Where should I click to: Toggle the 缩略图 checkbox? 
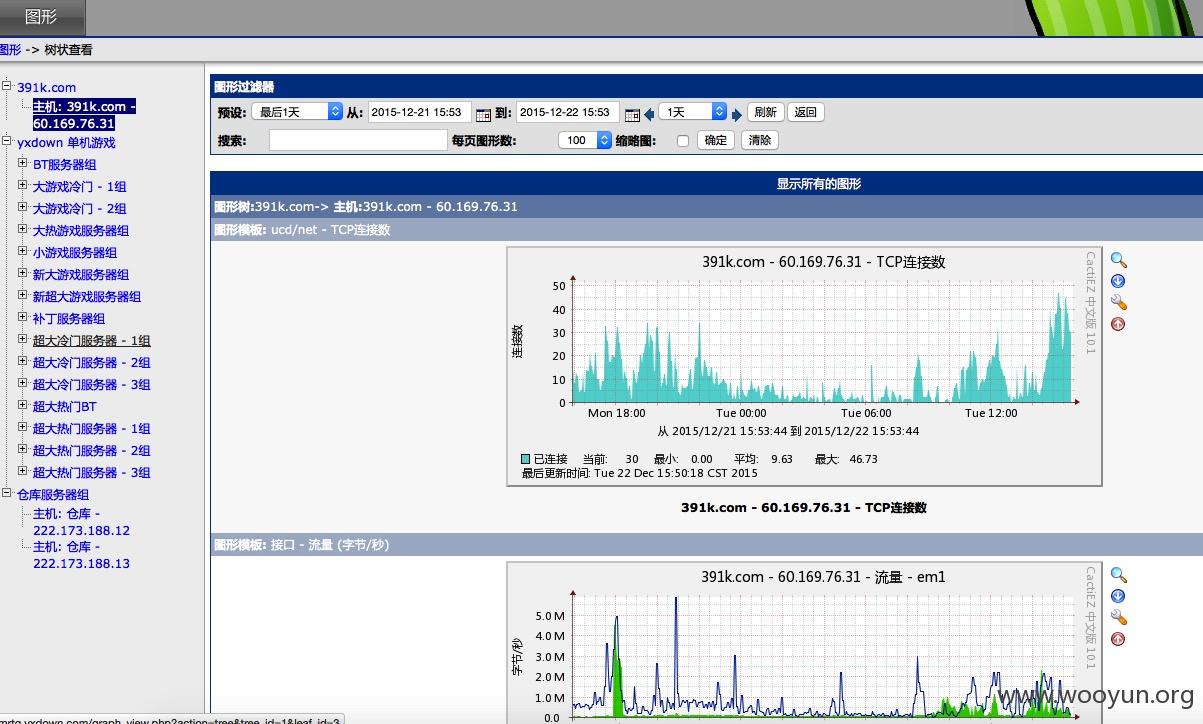(683, 141)
